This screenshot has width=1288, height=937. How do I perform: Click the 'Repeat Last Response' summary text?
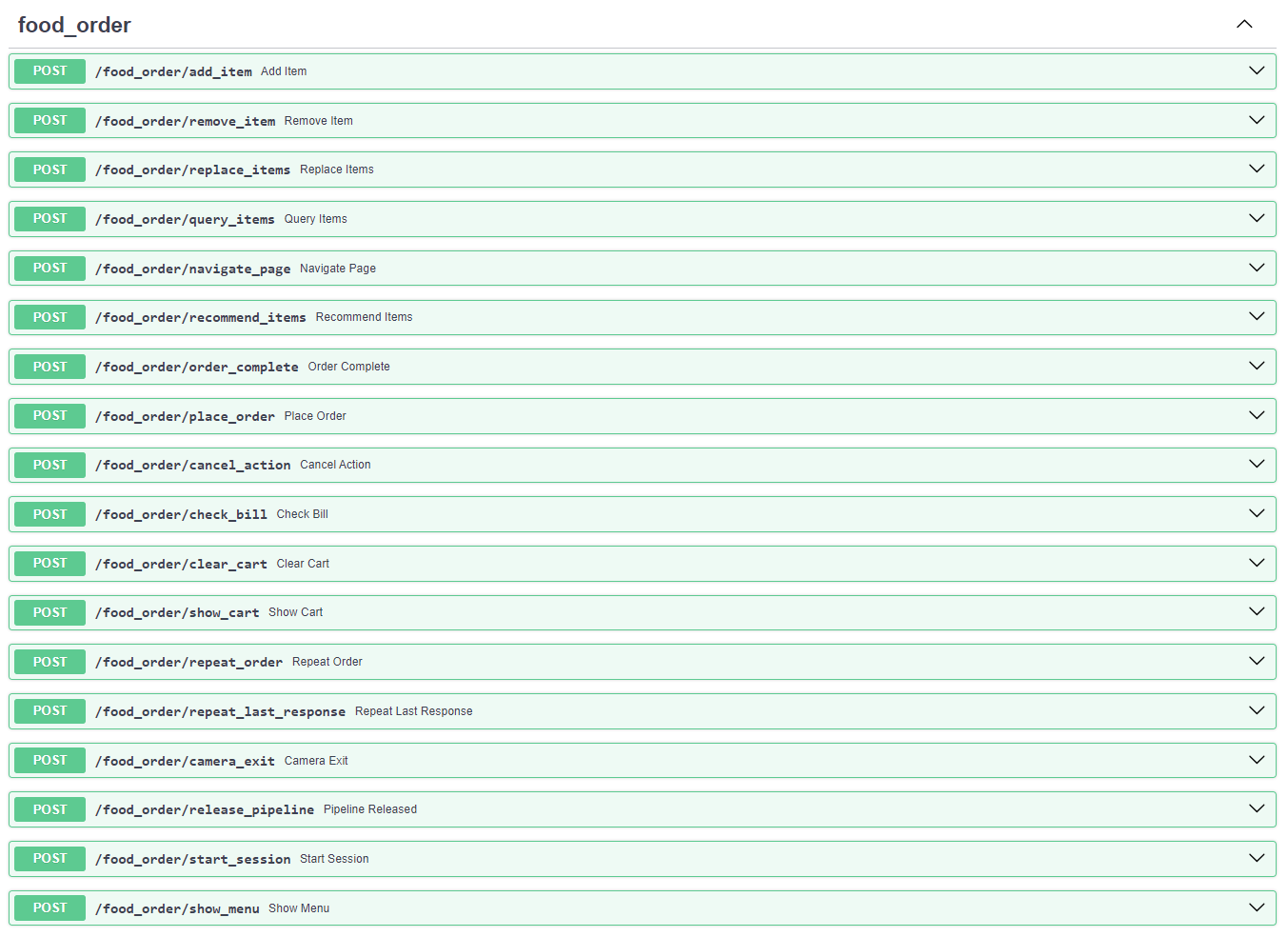414,711
